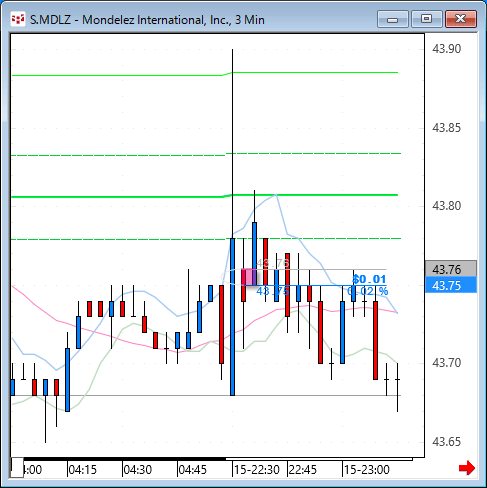Image resolution: width=487 pixels, height=488 pixels.
Task: Click the 15-22:30 time axis label
Action: click(x=256, y=470)
